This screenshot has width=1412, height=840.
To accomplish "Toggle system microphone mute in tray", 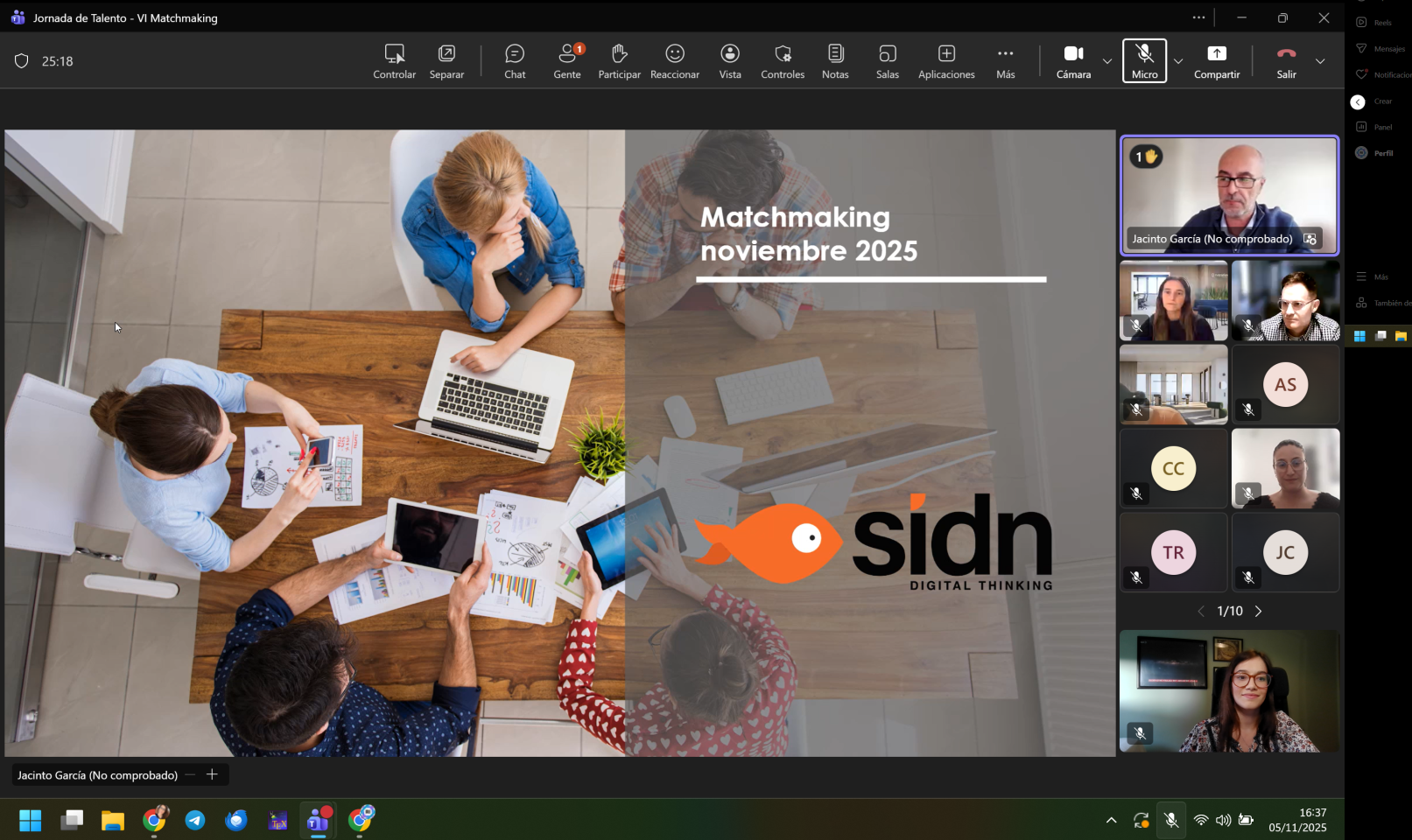I will (x=1171, y=820).
